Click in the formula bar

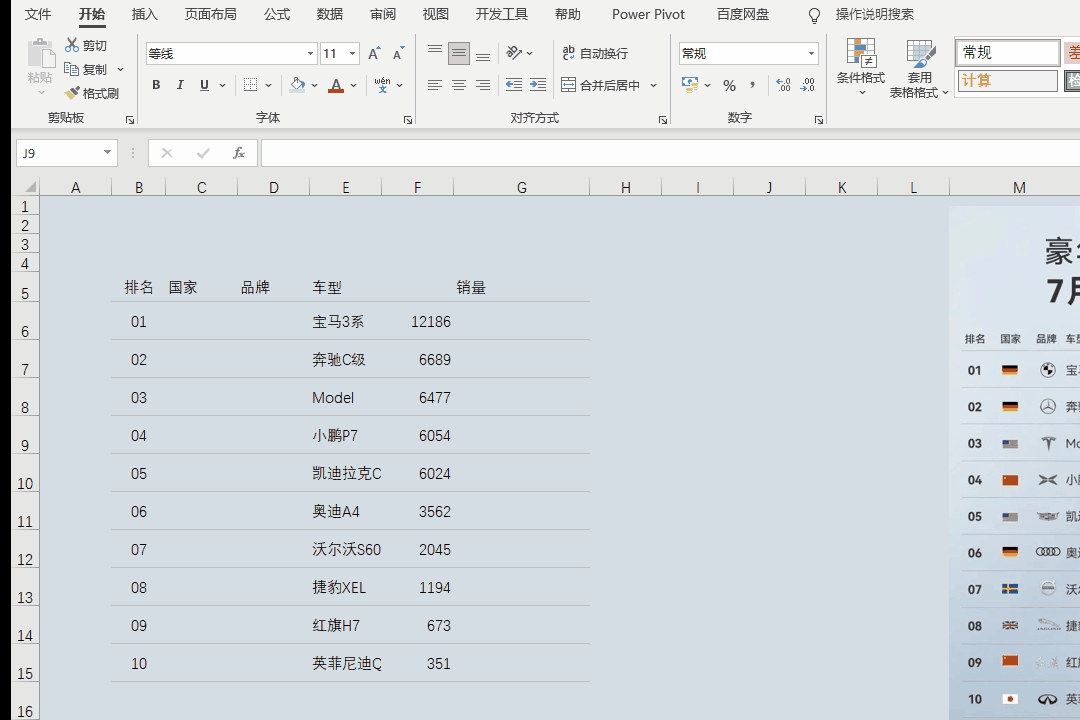[670, 153]
